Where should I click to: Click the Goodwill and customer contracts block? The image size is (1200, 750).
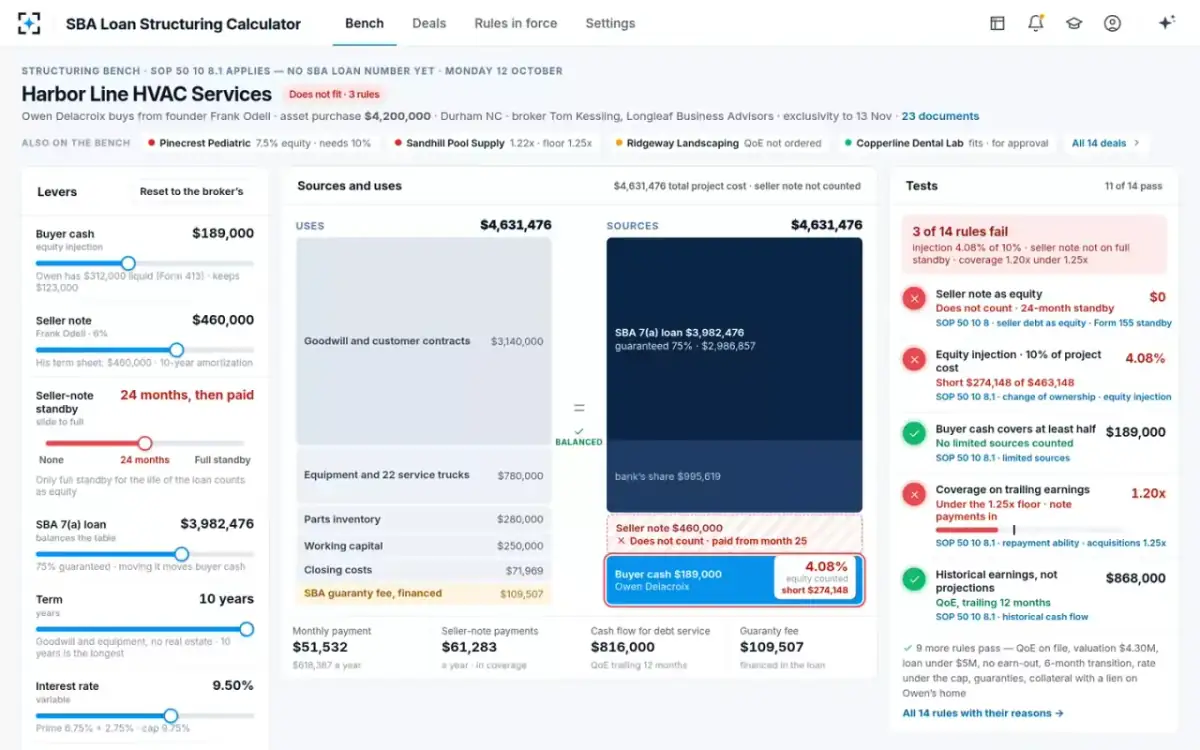[424, 341]
